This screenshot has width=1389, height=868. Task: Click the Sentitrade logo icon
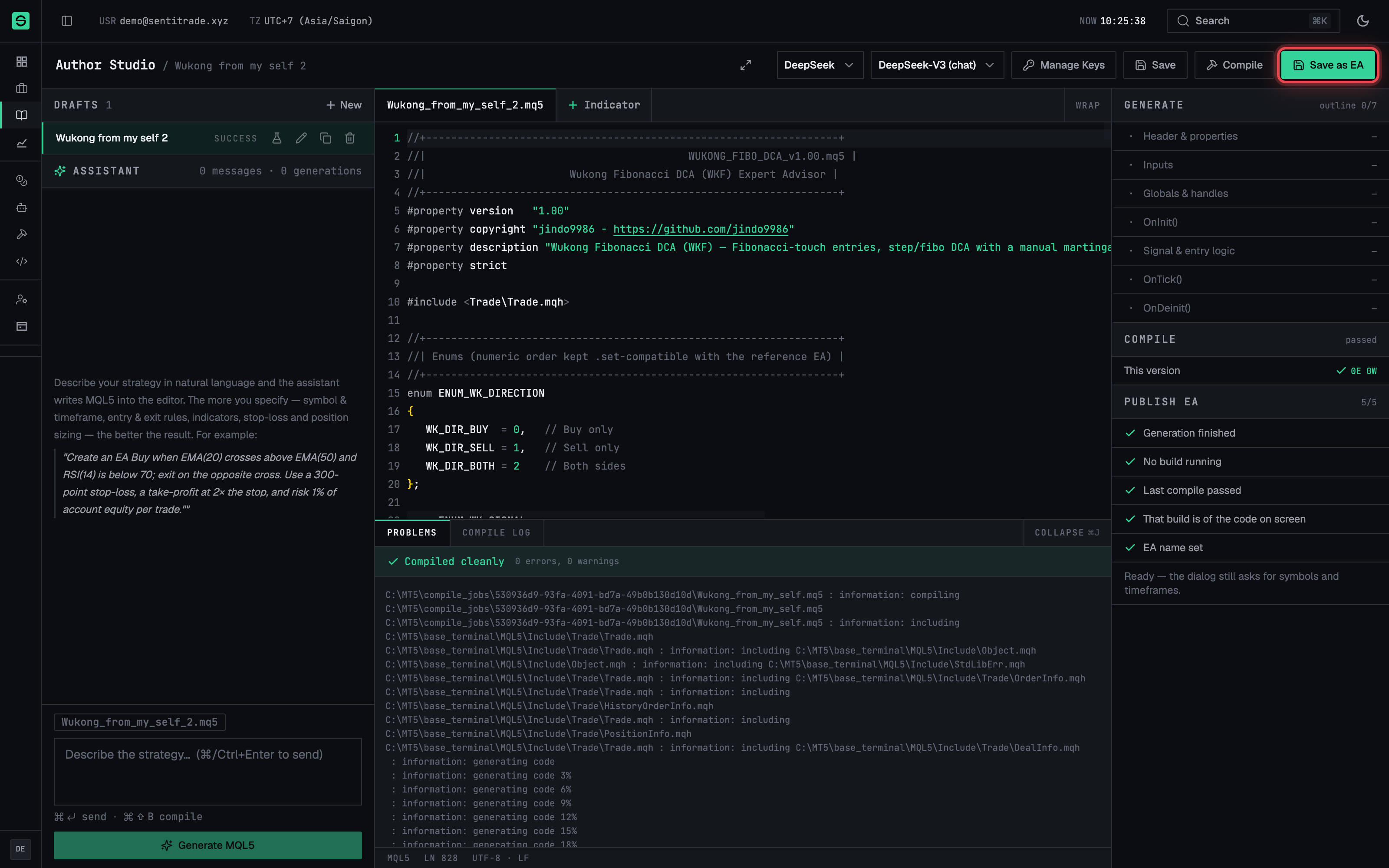point(21,21)
